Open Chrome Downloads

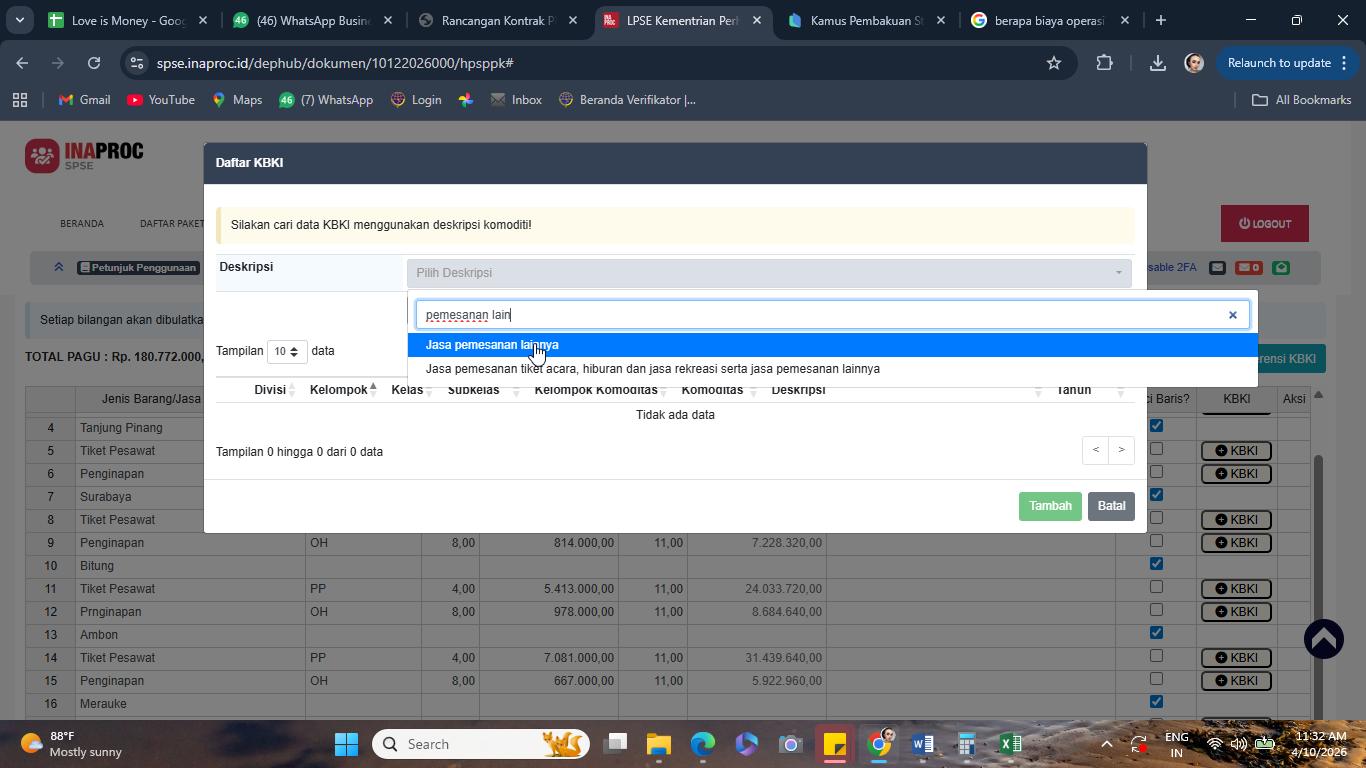click(x=1157, y=63)
